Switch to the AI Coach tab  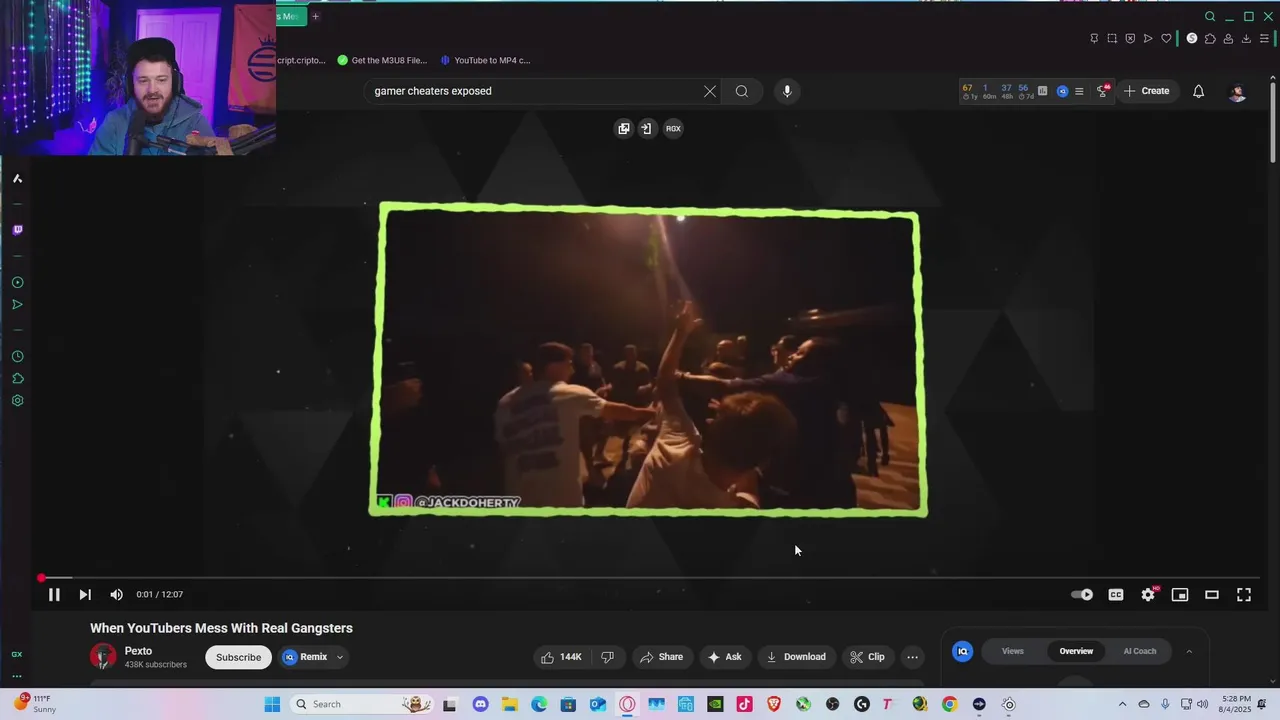[x=1140, y=651]
